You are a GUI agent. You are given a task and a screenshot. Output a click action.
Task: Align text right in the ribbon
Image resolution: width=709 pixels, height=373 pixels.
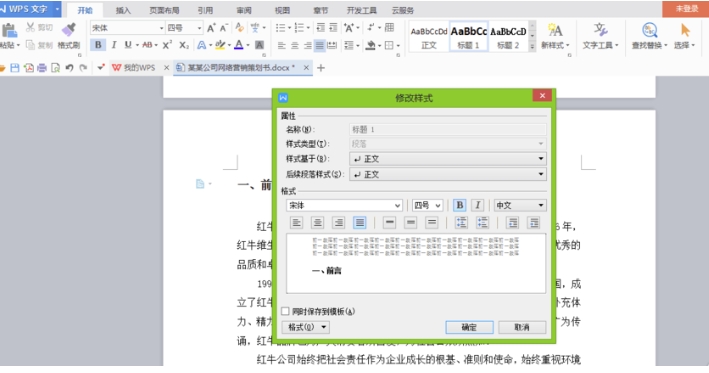click(x=307, y=45)
